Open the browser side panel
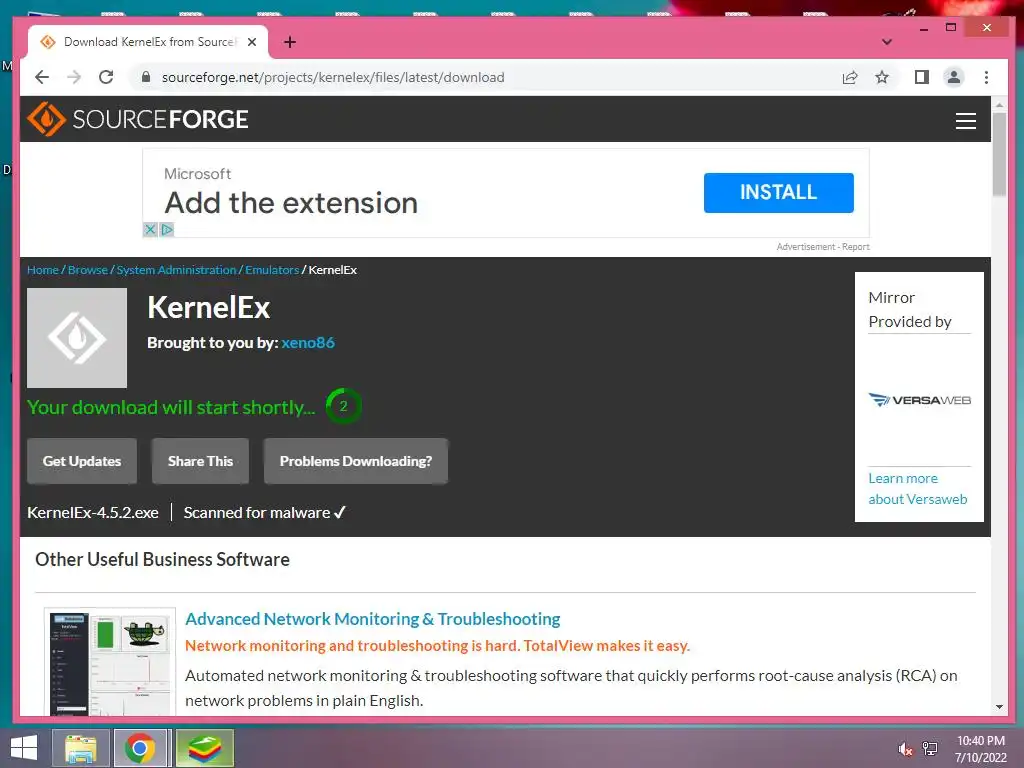 pos(921,77)
